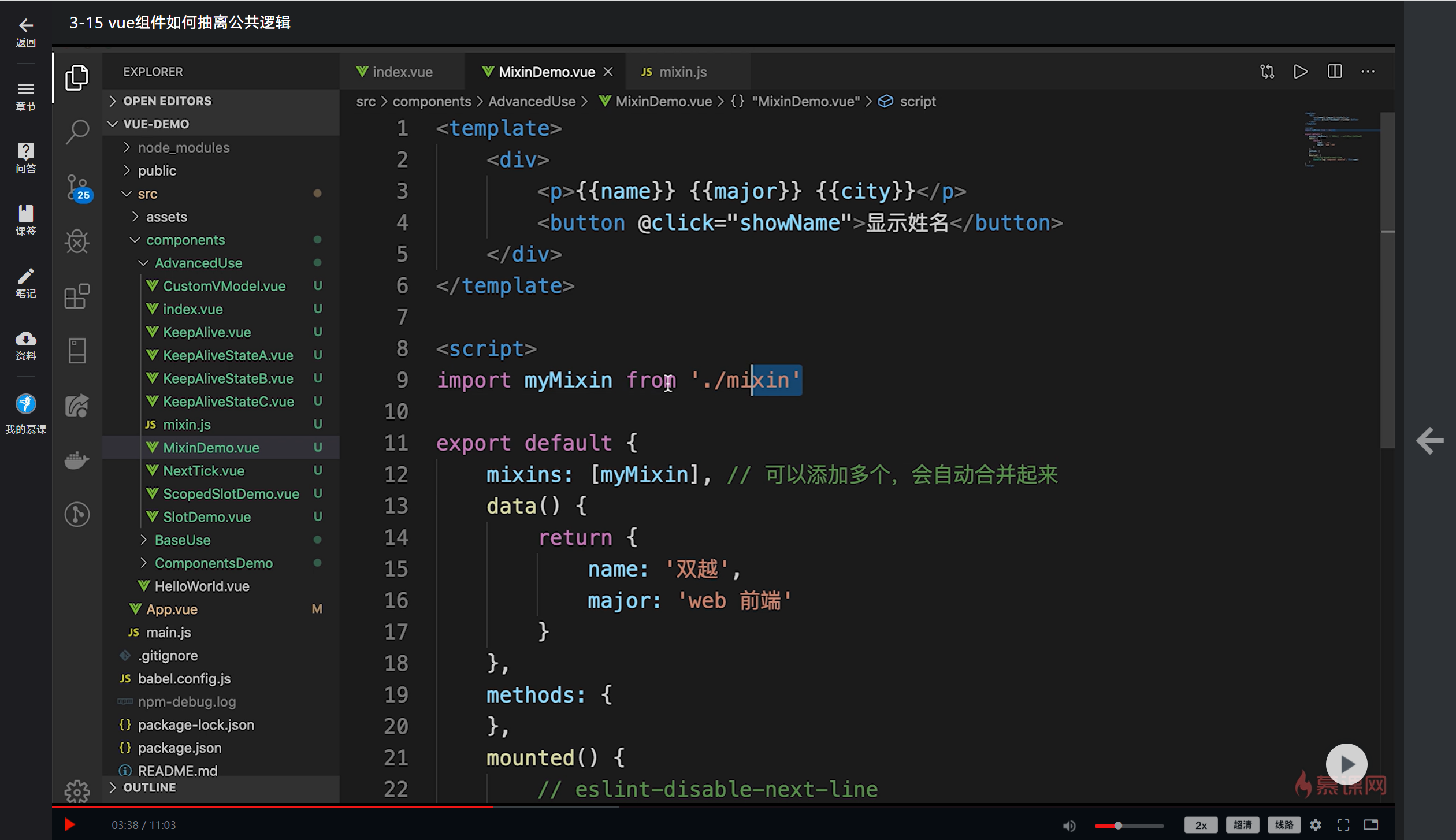Open SlotDemo.vue file

pyautogui.click(x=221, y=517)
